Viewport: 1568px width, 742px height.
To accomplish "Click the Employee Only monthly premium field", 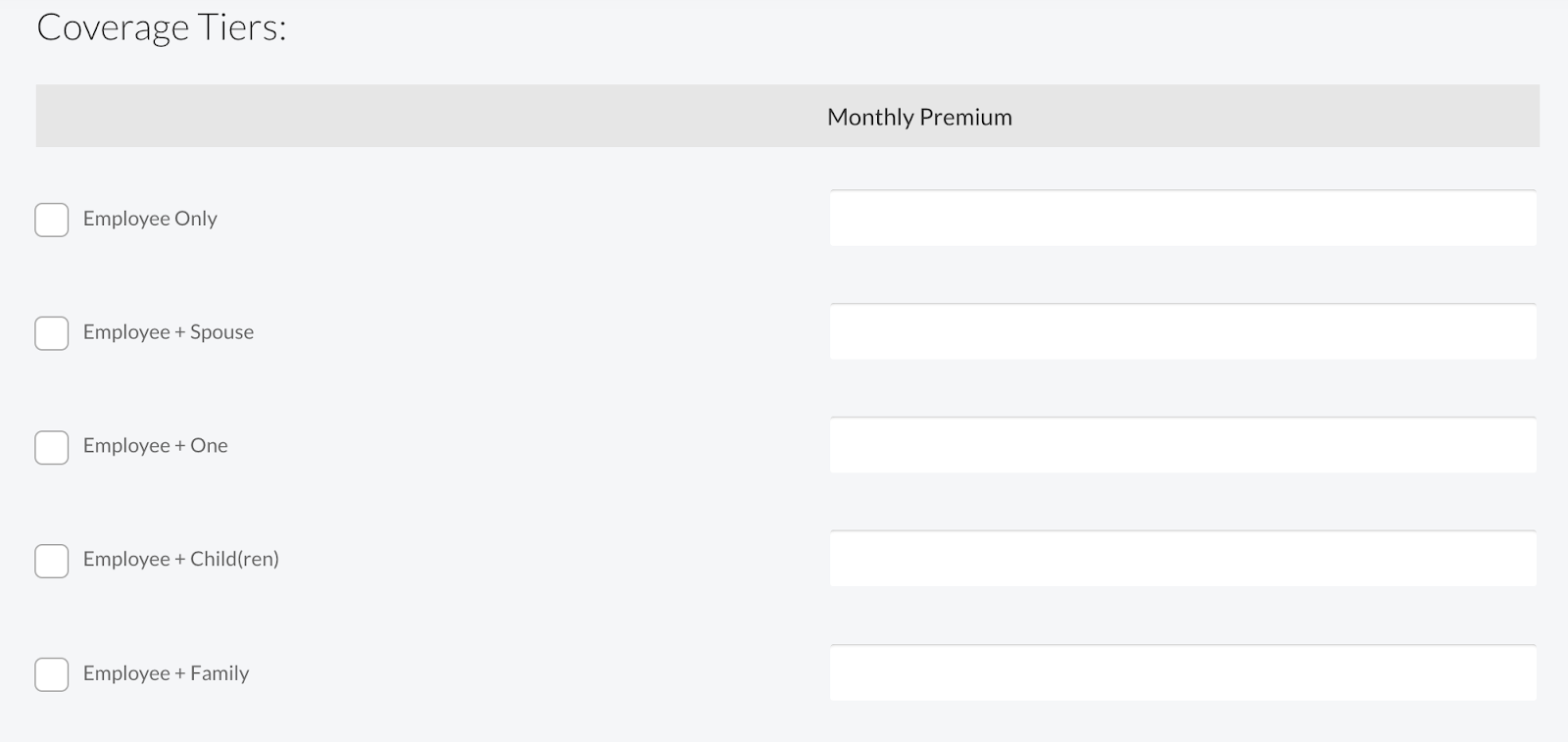I will pos(1183,219).
